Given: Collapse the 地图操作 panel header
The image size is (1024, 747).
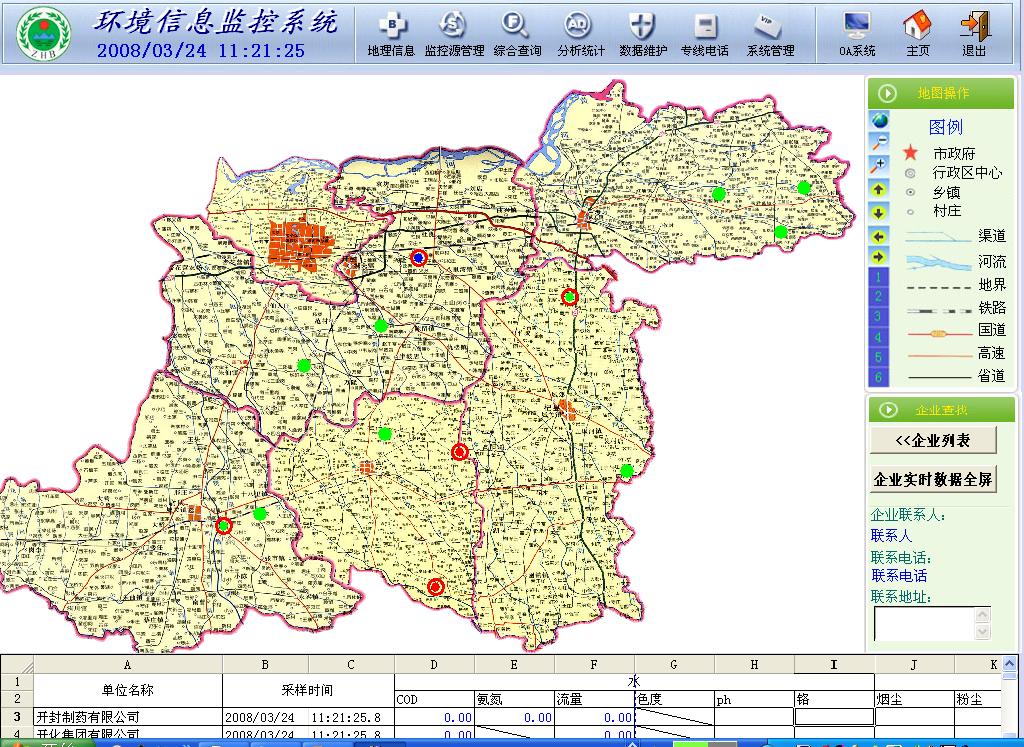Looking at the screenshot, I should tap(887, 93).
